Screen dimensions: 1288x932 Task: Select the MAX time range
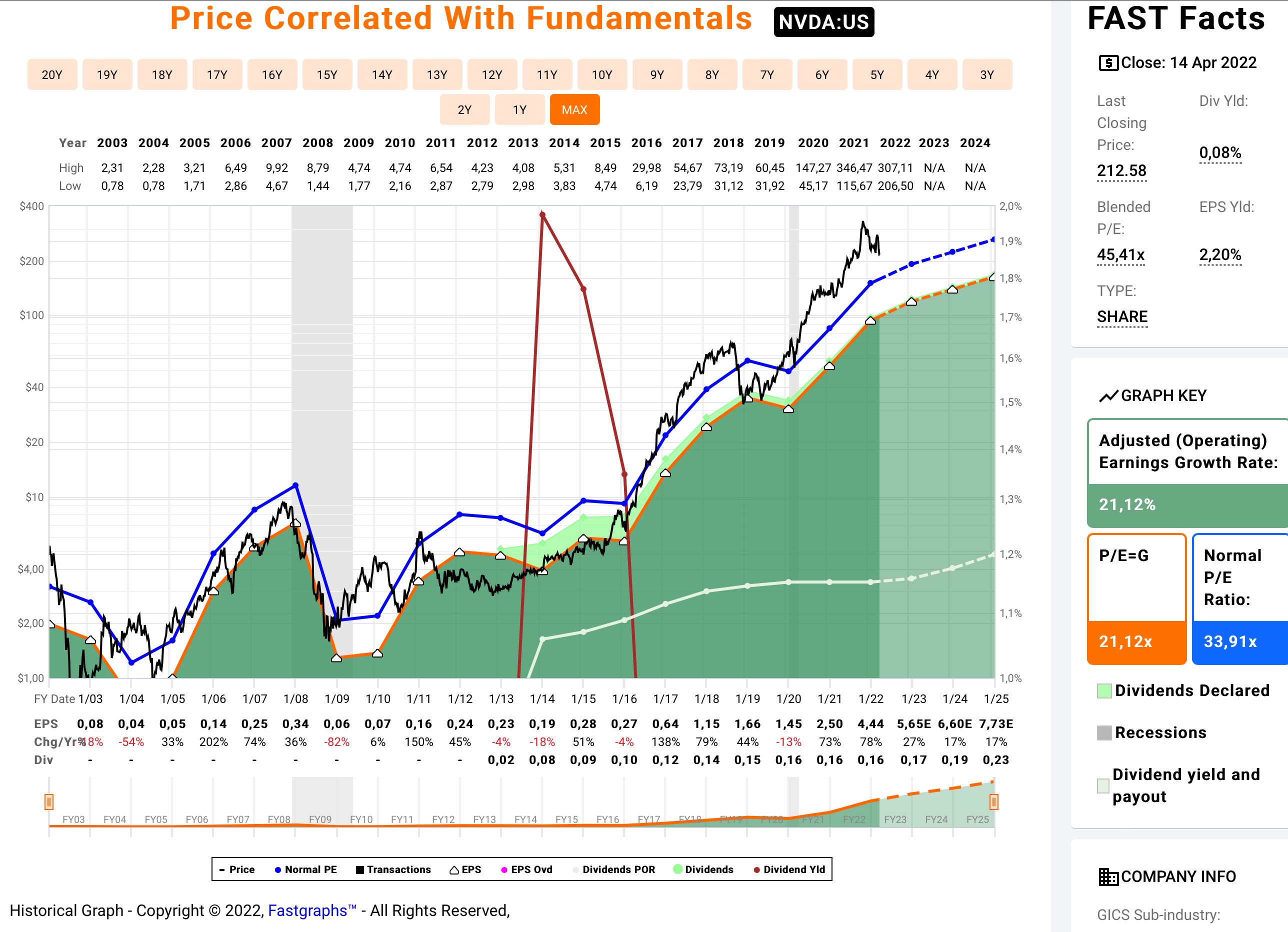pos(574,109)
